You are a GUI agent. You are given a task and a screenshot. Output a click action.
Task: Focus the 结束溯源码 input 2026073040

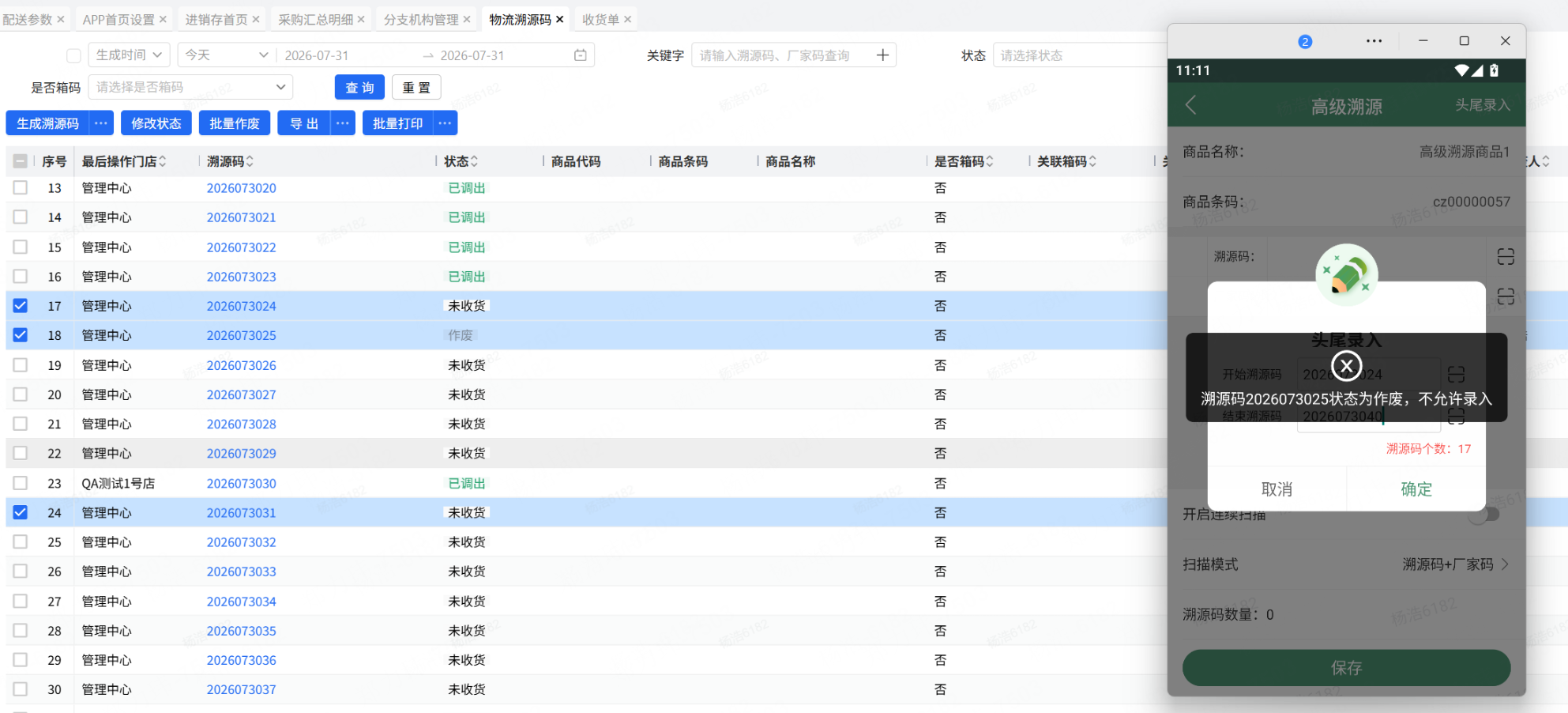click(x=1369, y=417)
